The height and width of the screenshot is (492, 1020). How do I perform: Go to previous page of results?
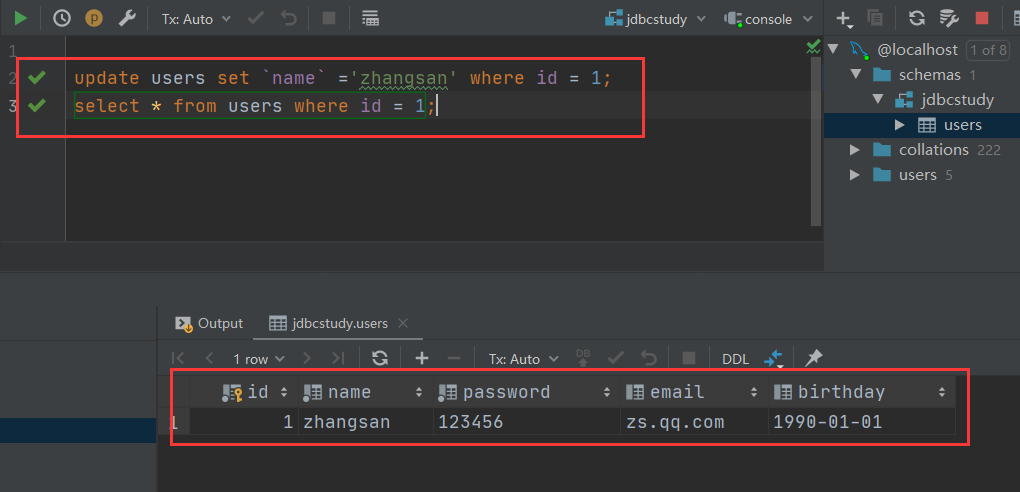[209, 358]
